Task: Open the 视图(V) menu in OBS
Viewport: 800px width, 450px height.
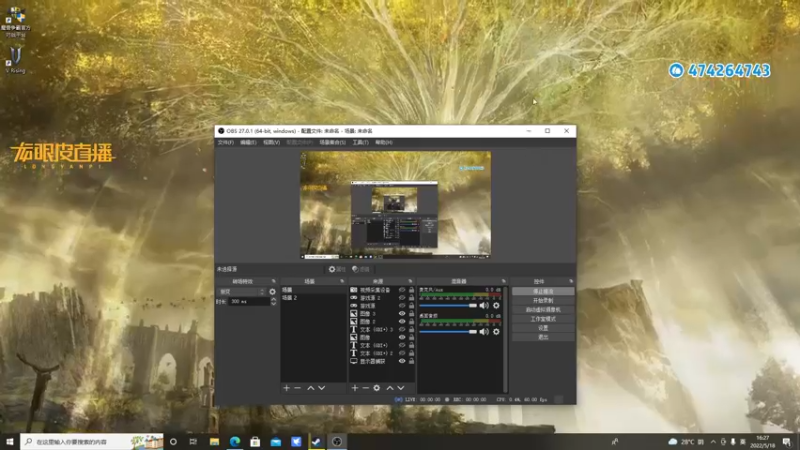Action: [271, 142]
